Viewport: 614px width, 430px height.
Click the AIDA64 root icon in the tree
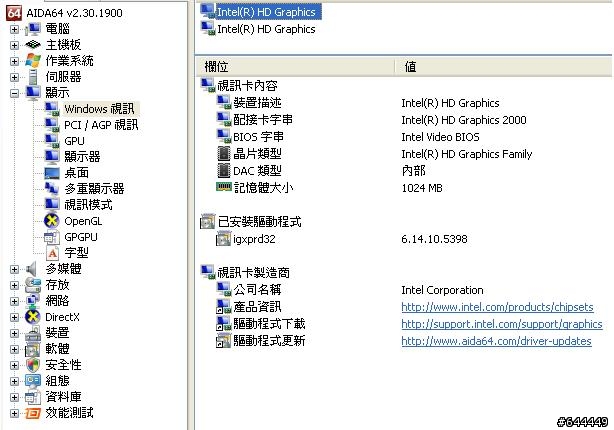coord(14,13)
